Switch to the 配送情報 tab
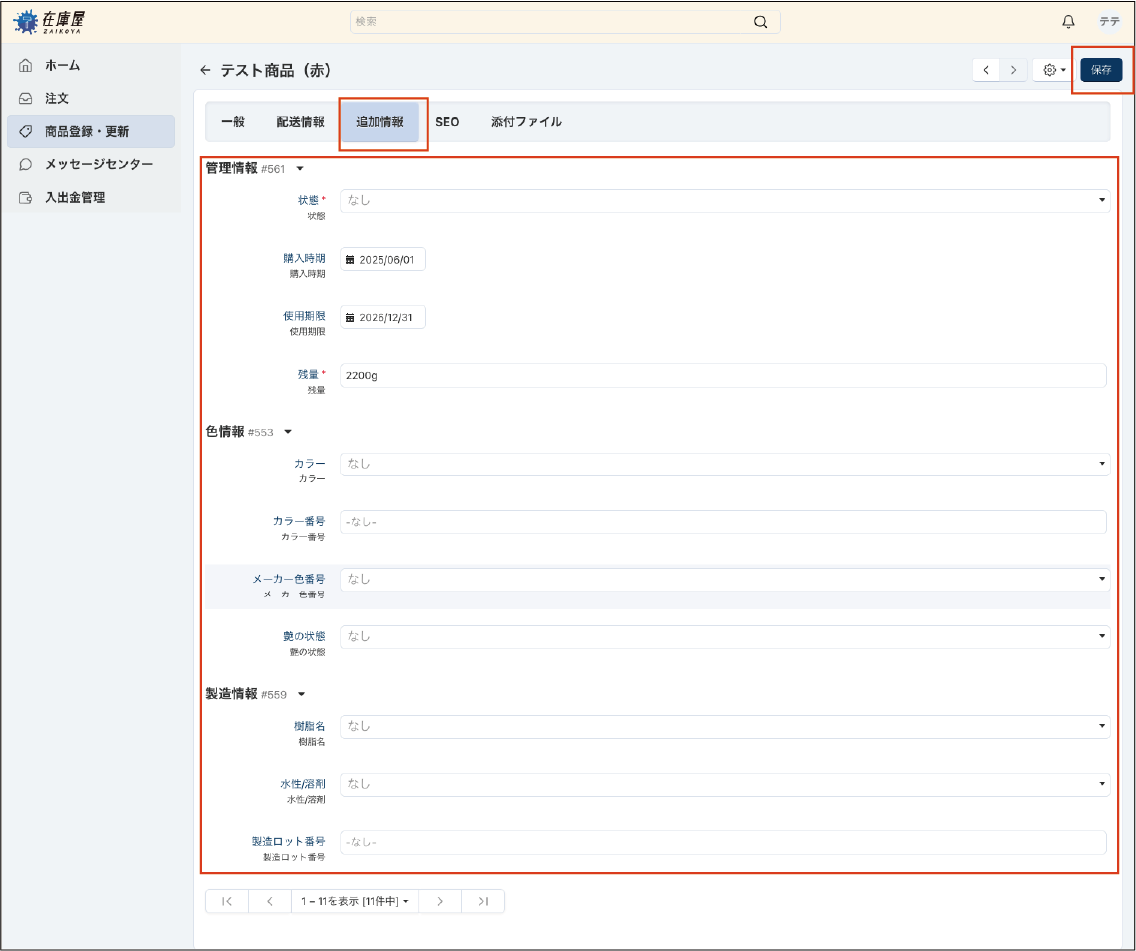This screenshot has height=951, width=1136. click(300, 122)
